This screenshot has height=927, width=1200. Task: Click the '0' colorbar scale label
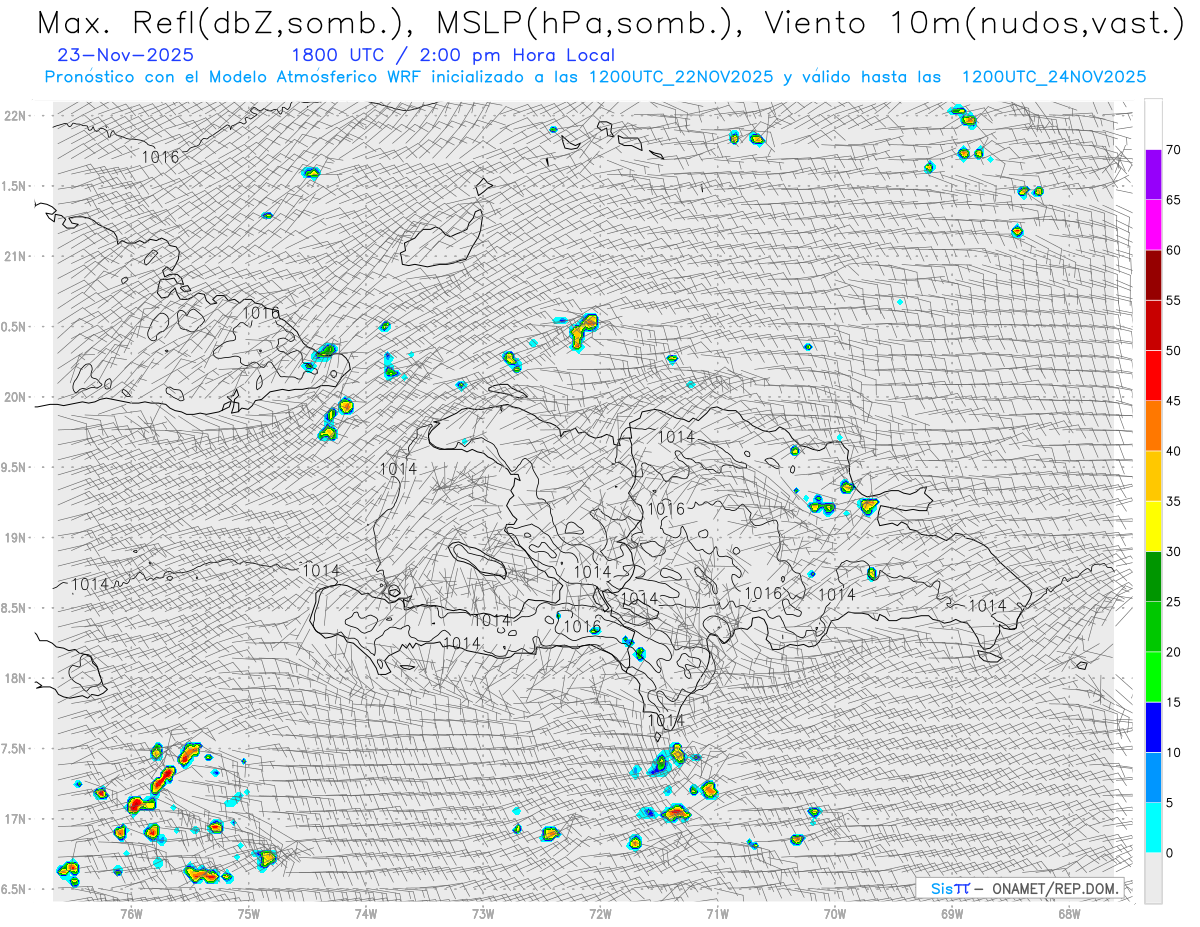[x=1169, y=853]
